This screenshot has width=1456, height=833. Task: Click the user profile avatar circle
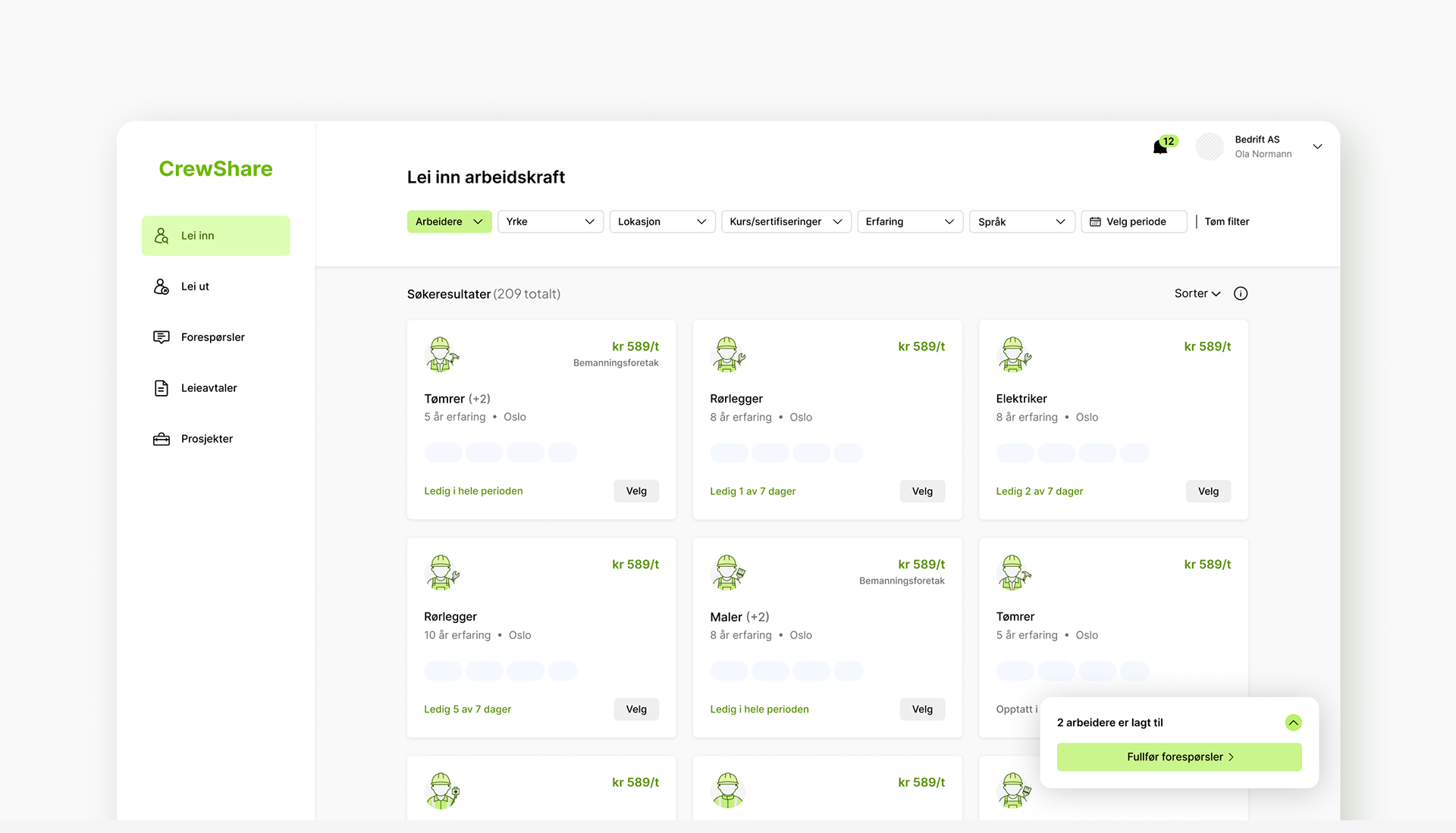1210,147
